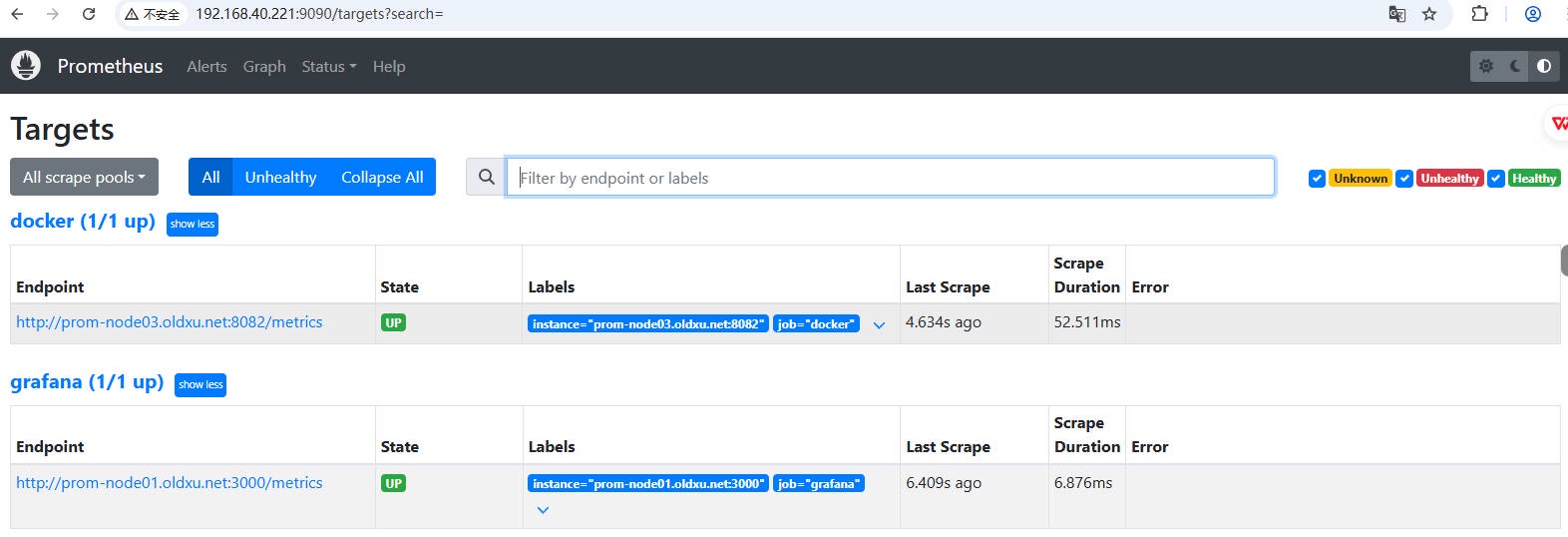The width and height of the screenshot is (1568, 537).
Task: Open the page translate icon
Action: (x=1397, y=14)
